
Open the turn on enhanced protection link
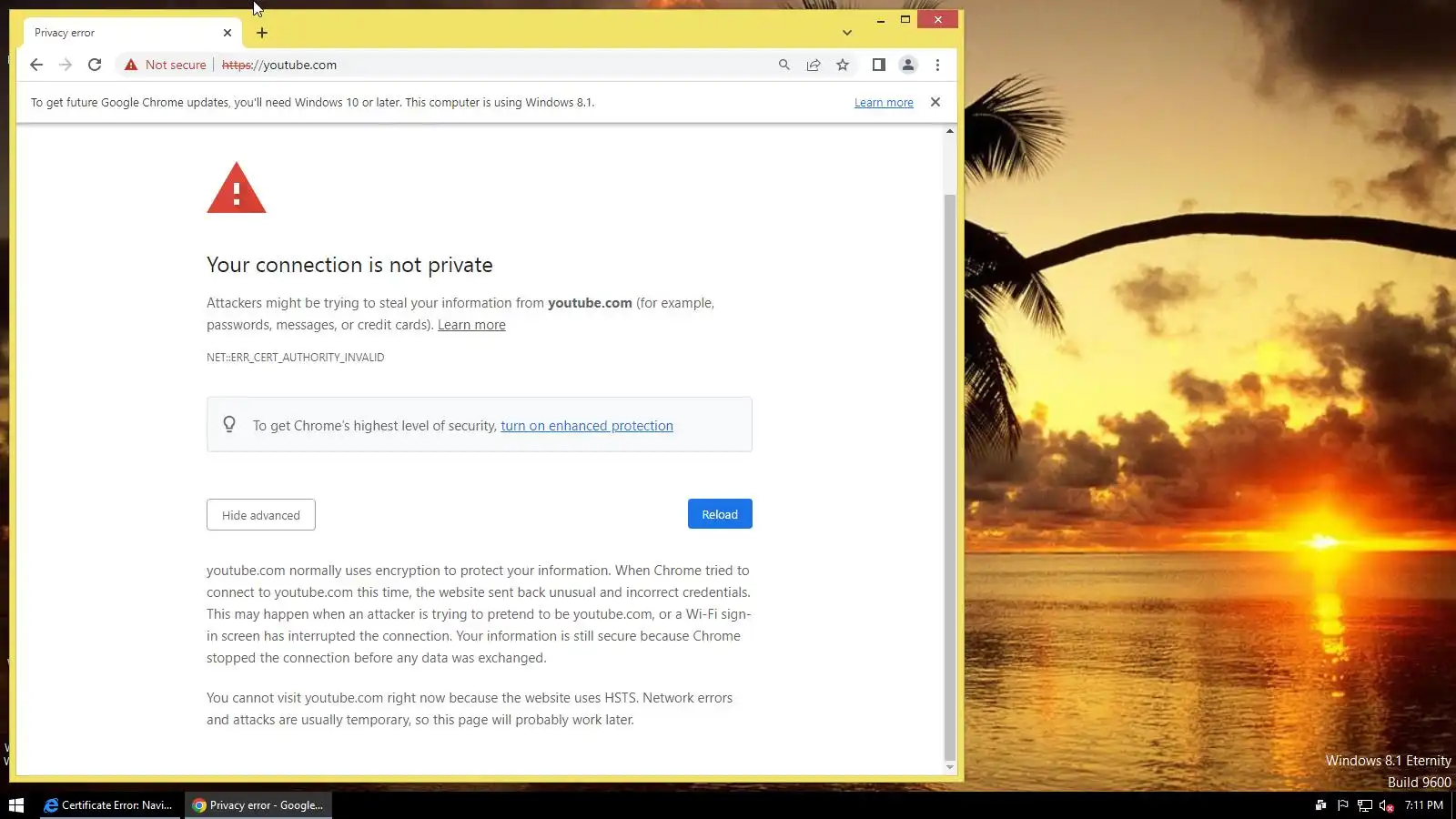(587, 426)
